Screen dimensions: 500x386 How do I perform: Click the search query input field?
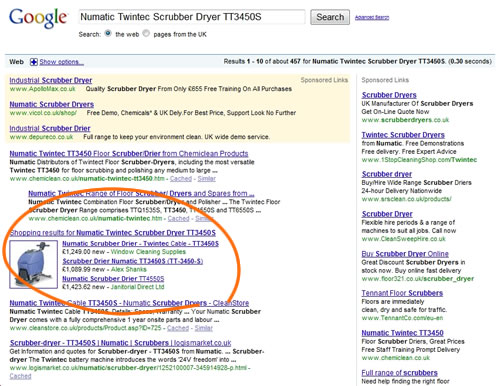(192, 17)
